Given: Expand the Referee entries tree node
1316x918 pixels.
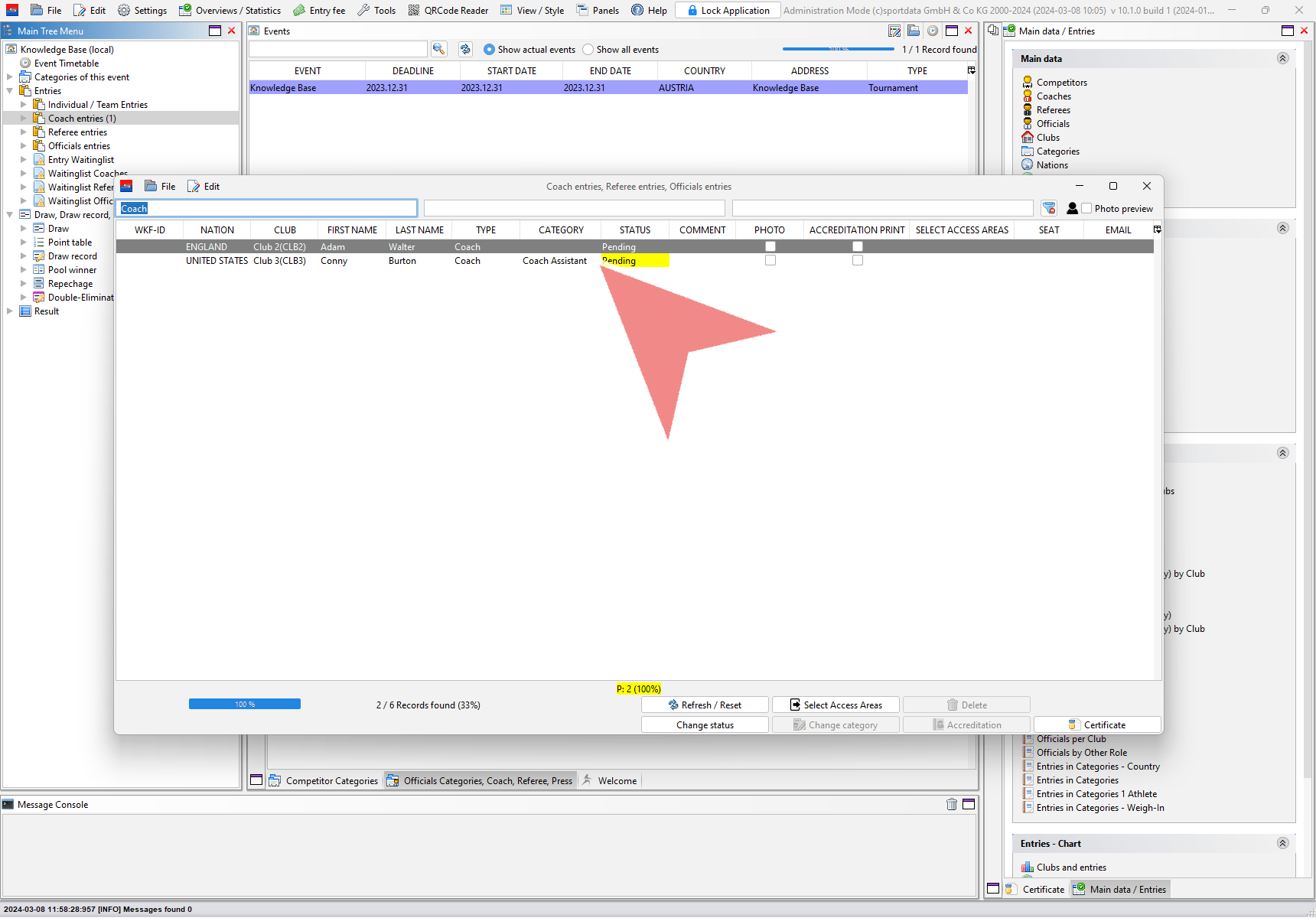Looking at the screenshot, I should click(24, 132).
